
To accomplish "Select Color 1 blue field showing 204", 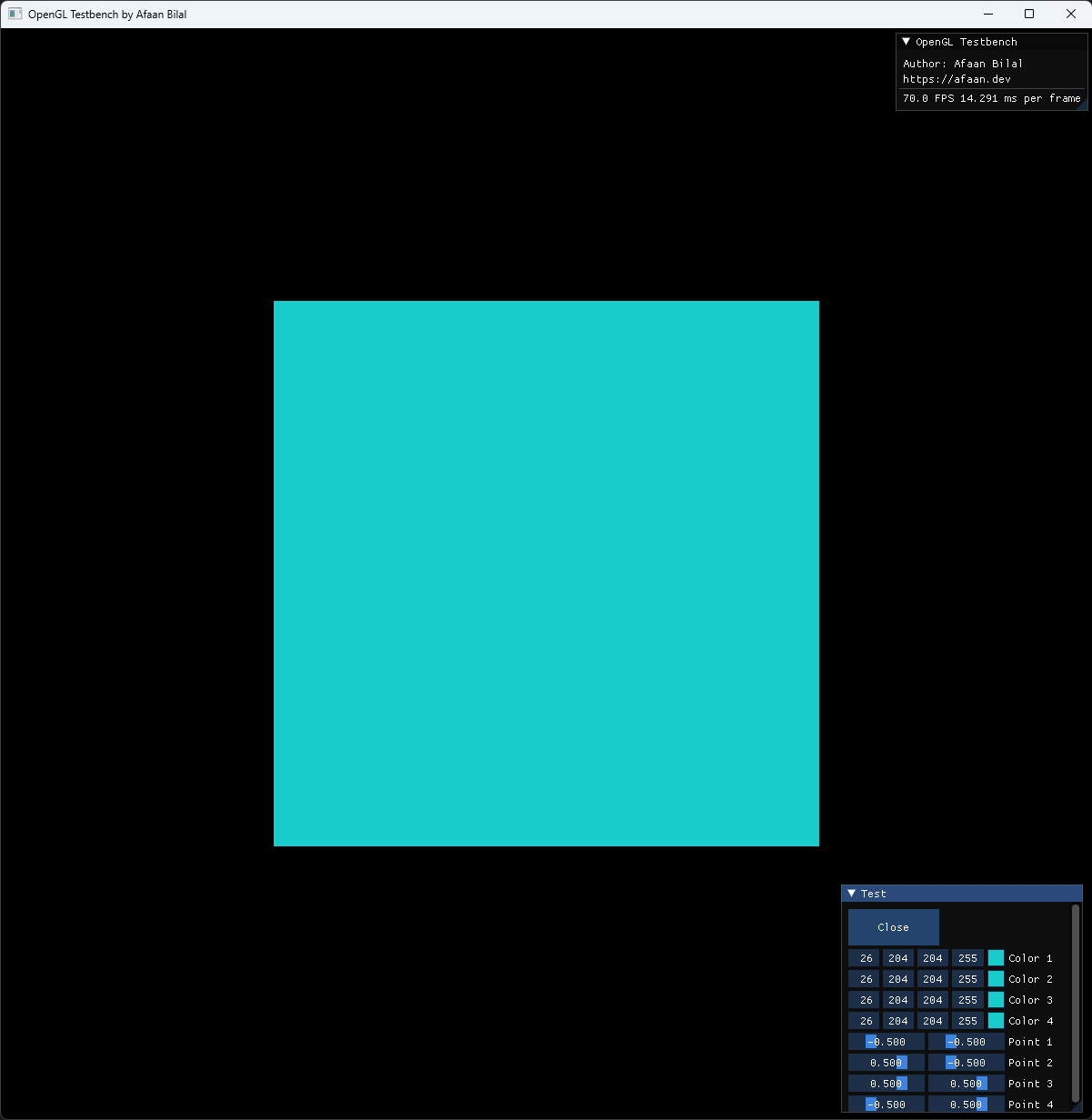I will pos(933,958).
